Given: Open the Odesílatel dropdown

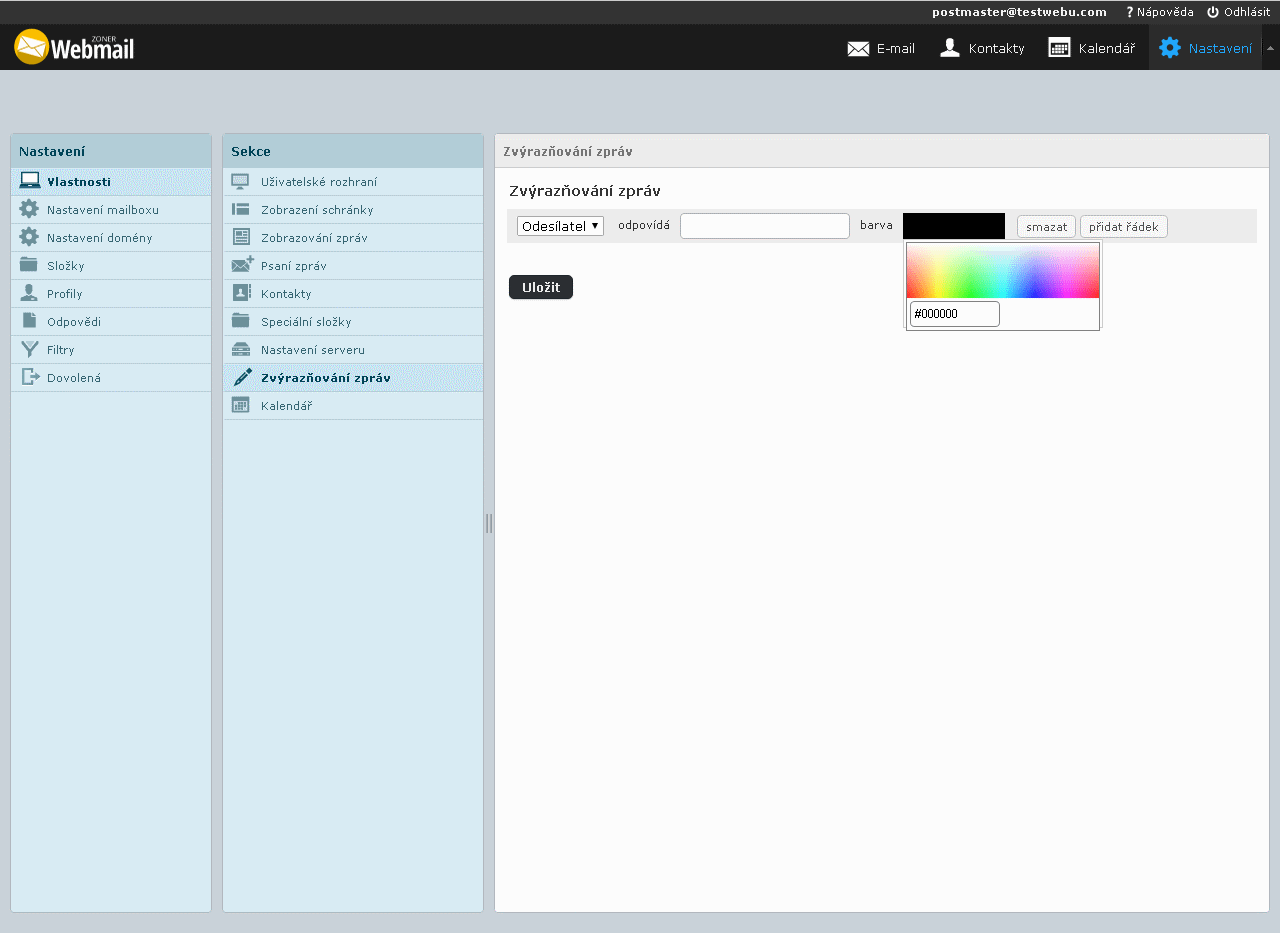Looking at the screenshot, I should [560, 226].
